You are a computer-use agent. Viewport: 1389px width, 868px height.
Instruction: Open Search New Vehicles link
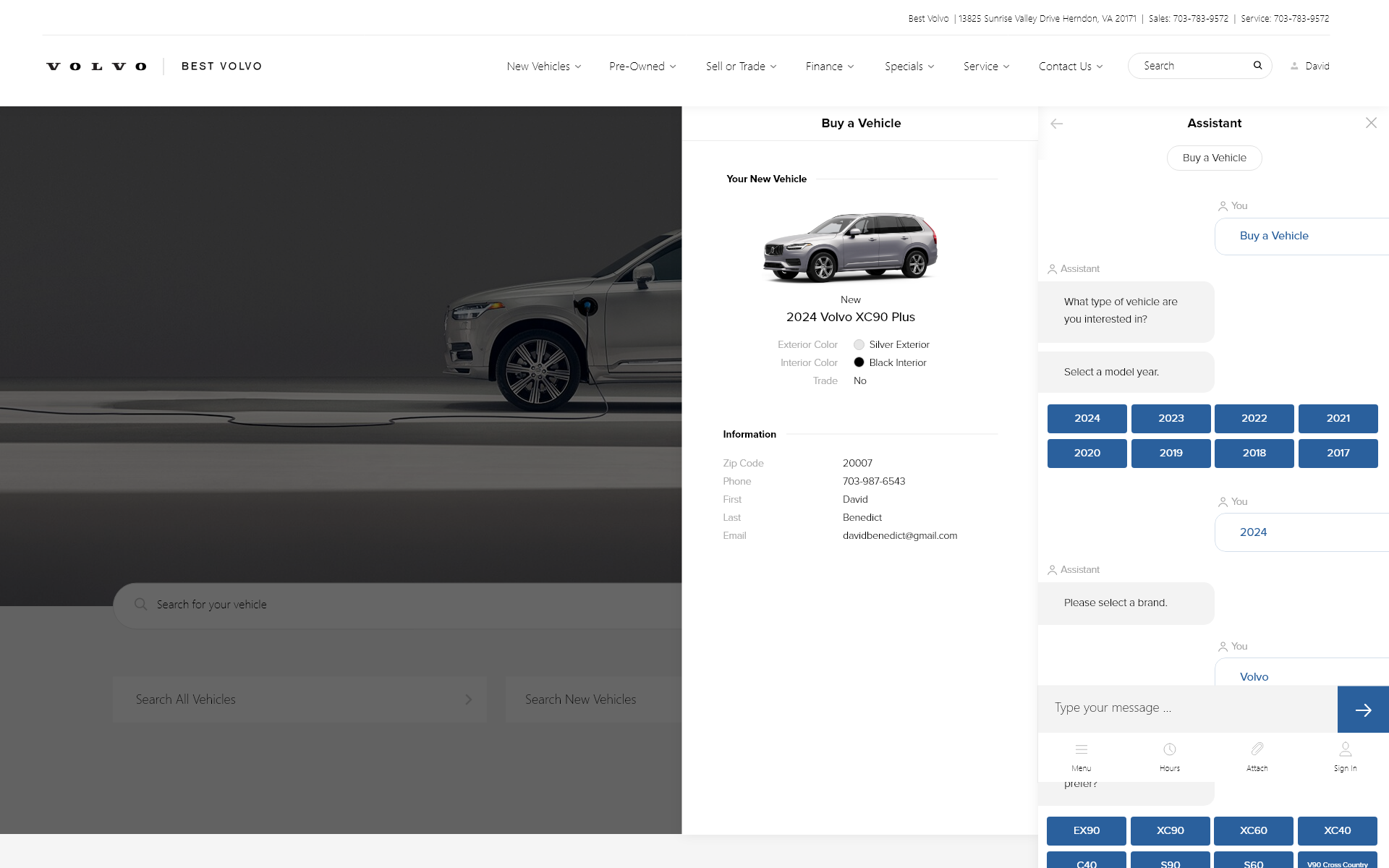pyautogui.click(x=593, y=699)
